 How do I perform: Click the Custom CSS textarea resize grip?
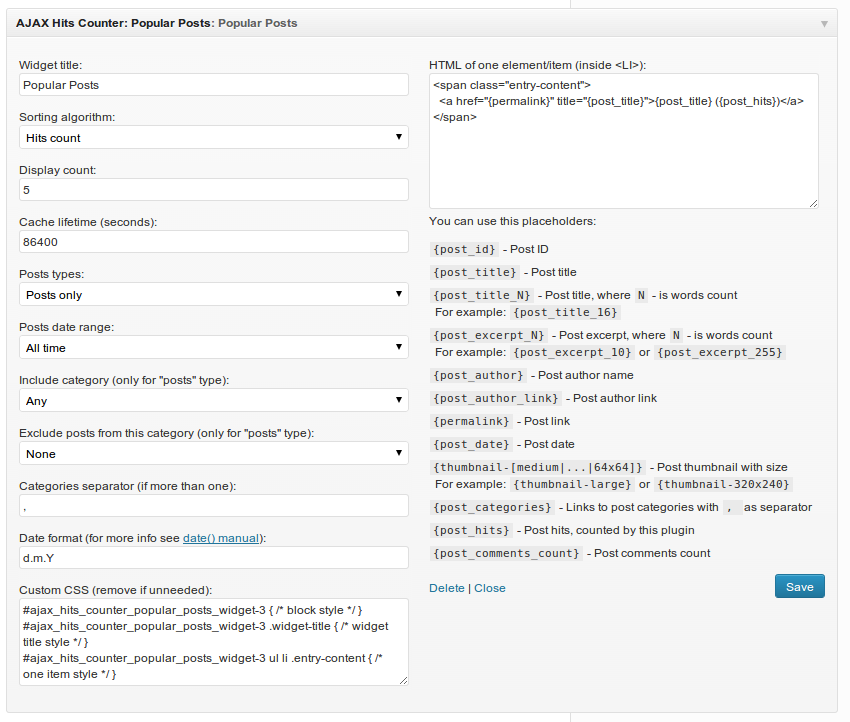click(403, 681)
